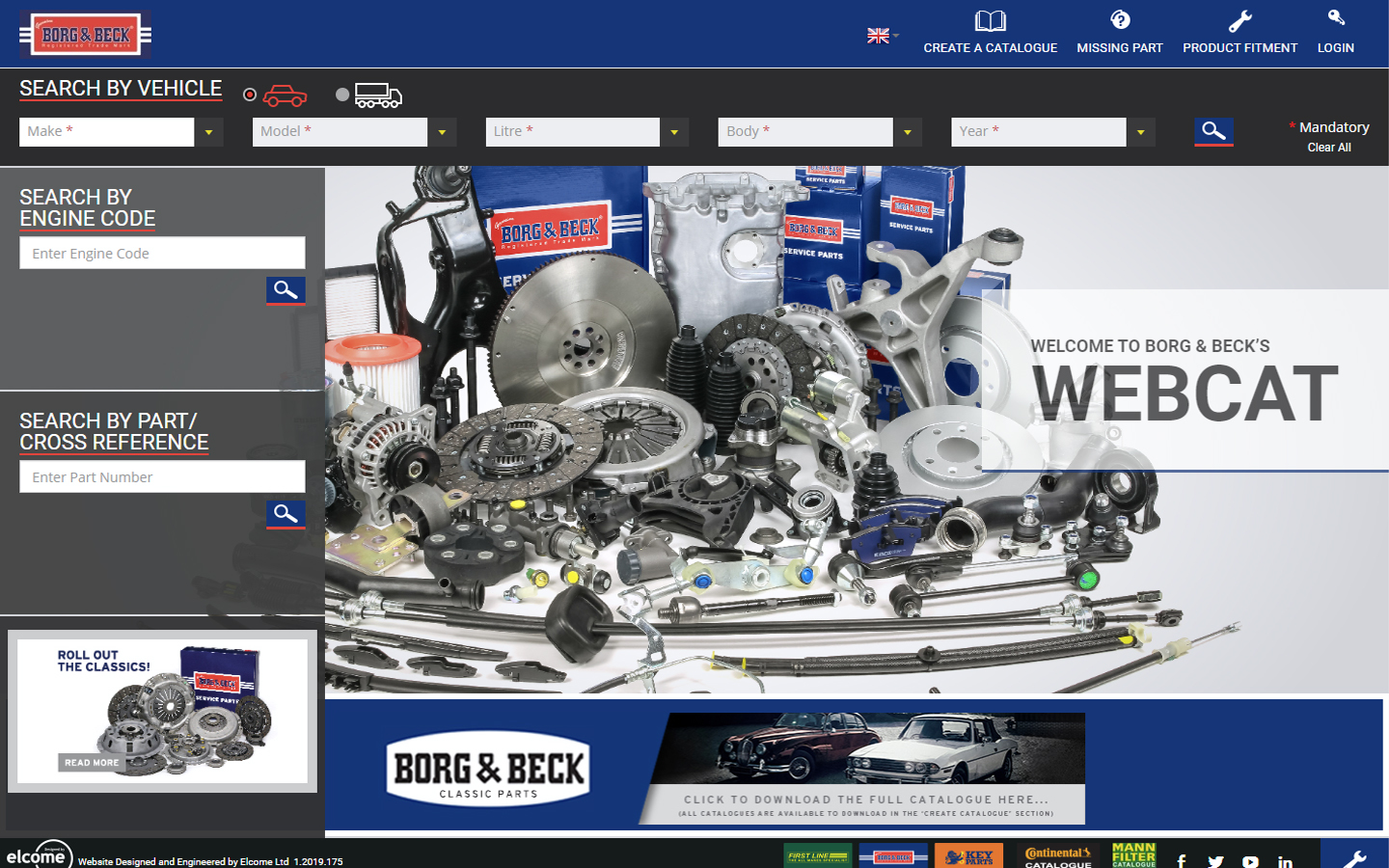This screenshot has height=868, width=1389.
Task: Click the wrench button in footer corner
Action: point(1354,854)
